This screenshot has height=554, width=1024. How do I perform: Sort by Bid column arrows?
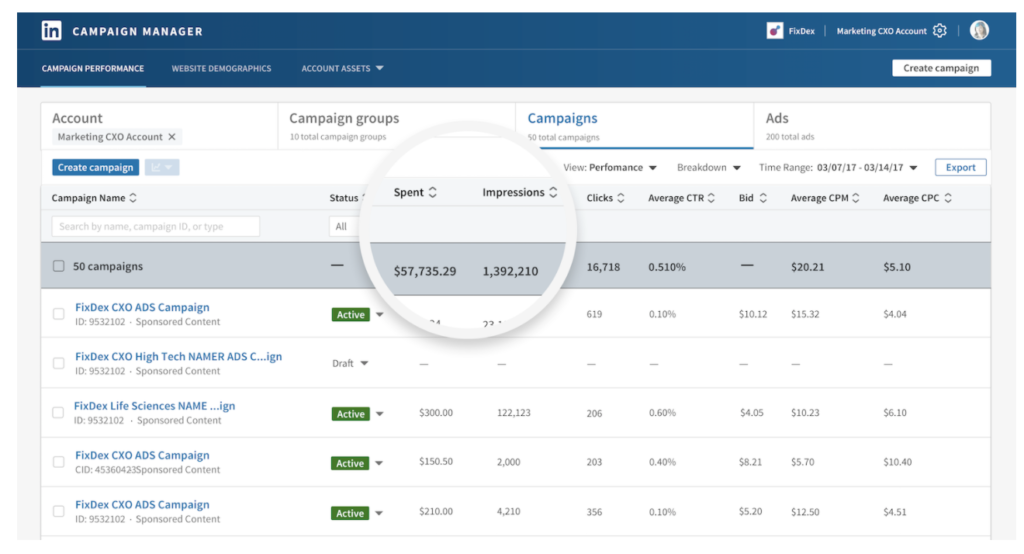[763, 198]
